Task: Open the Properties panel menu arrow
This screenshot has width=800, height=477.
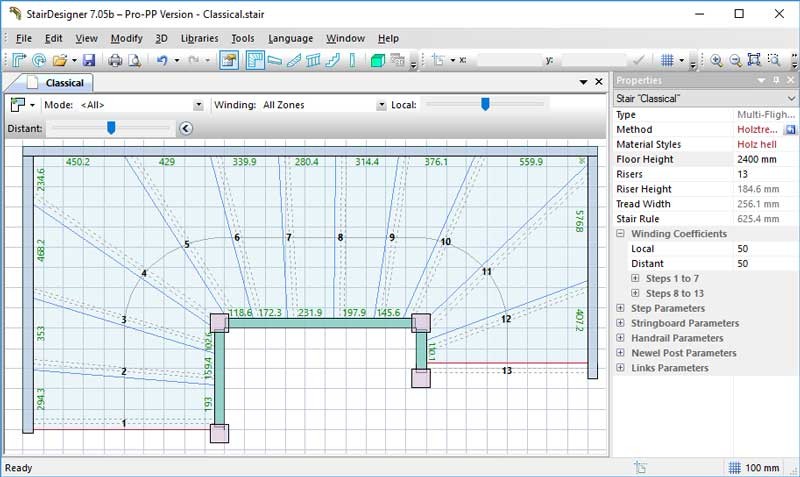Action: (761, 80)
